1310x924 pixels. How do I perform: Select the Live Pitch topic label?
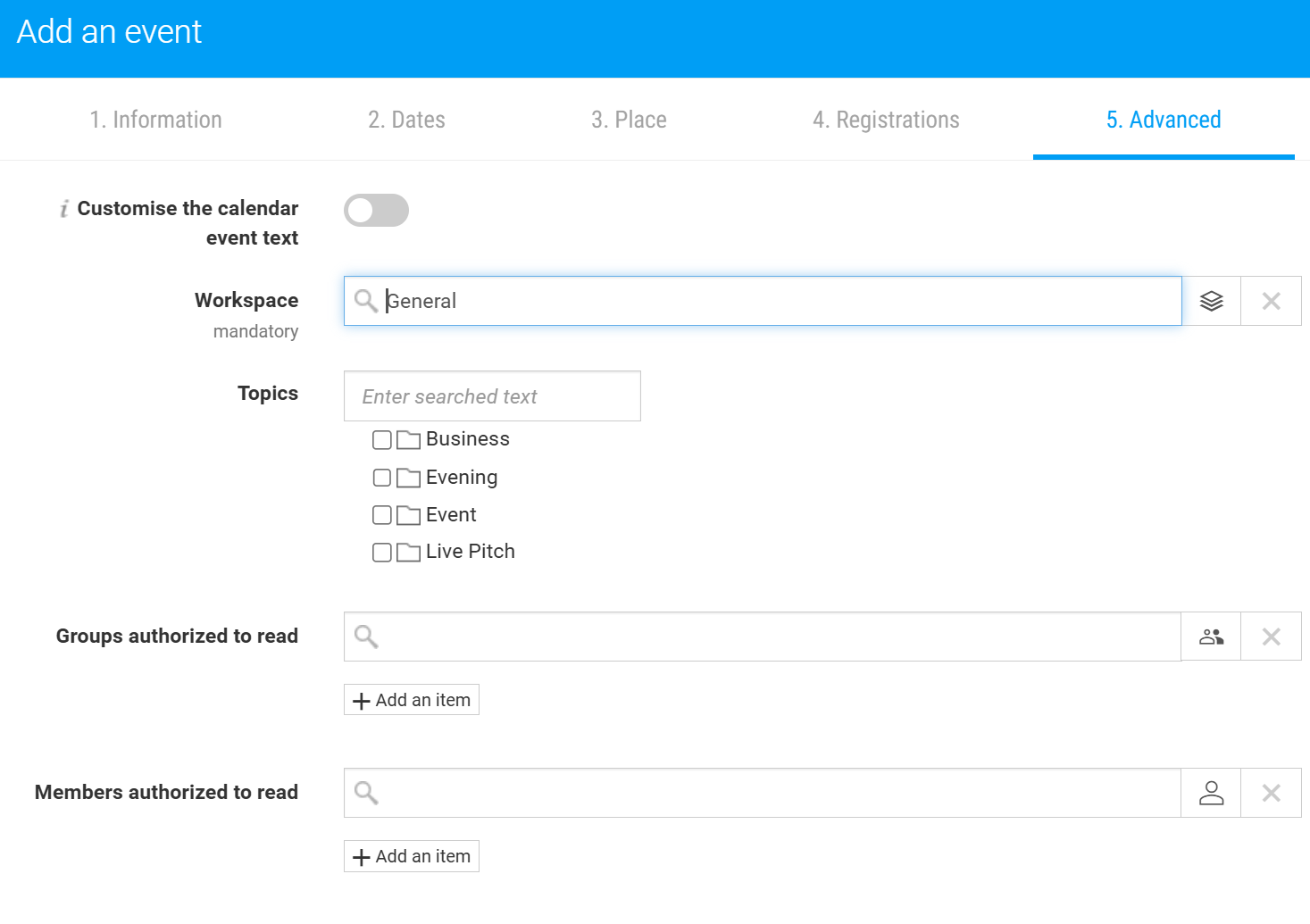[471, 552]
